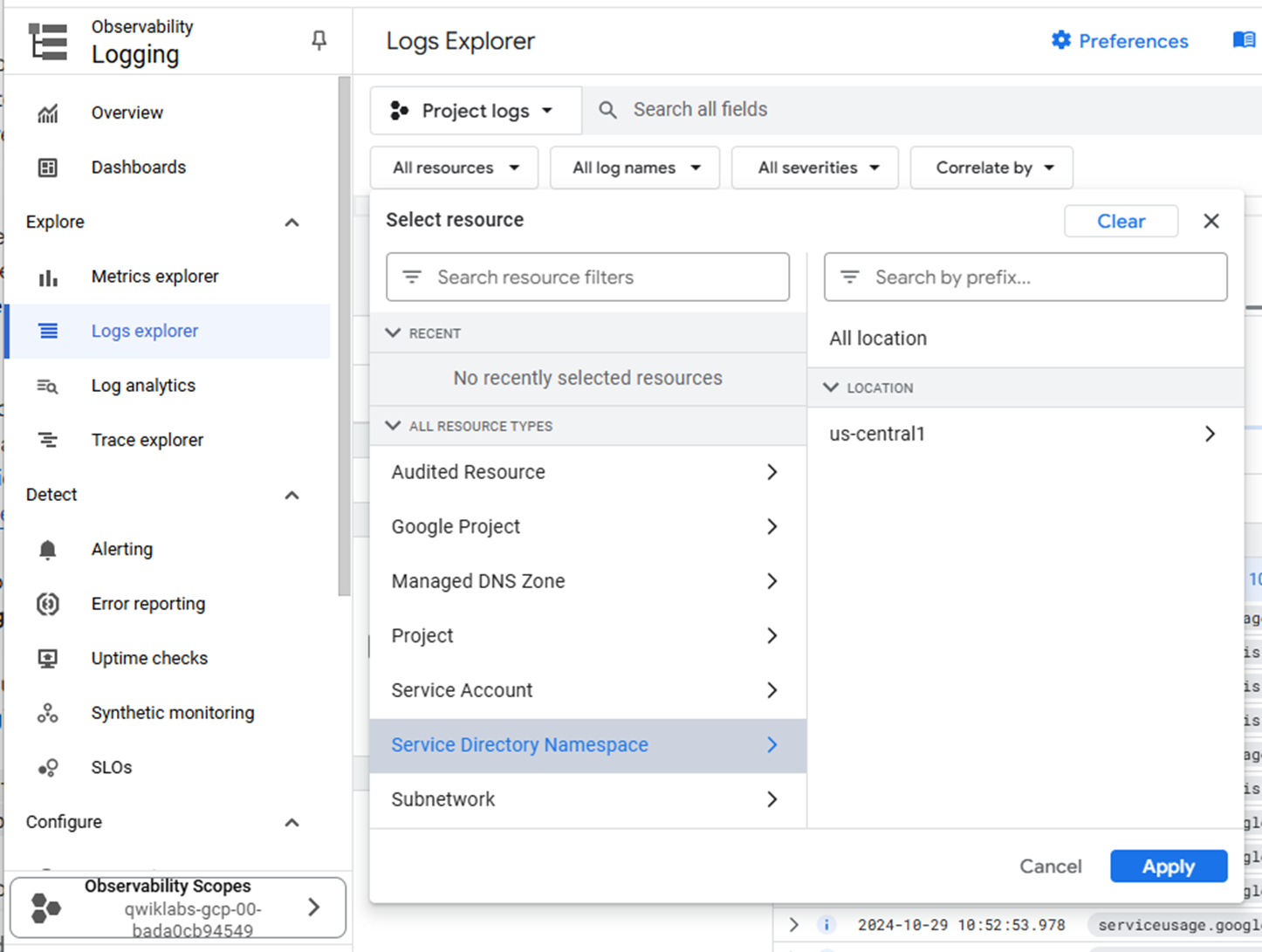
Task: Open the Correlate by dropdown
Action: point(992,168)
